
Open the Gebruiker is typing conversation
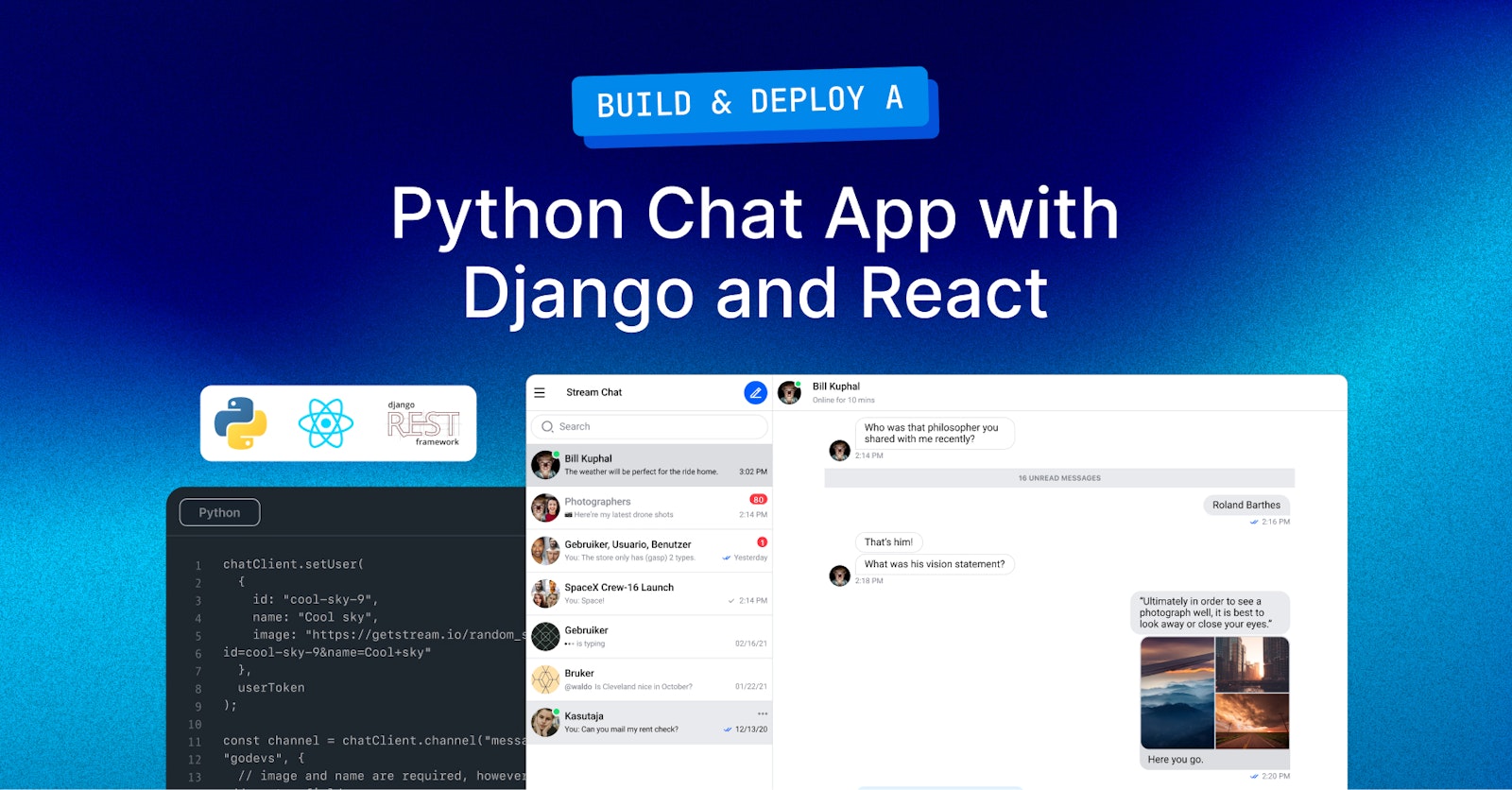649,637
